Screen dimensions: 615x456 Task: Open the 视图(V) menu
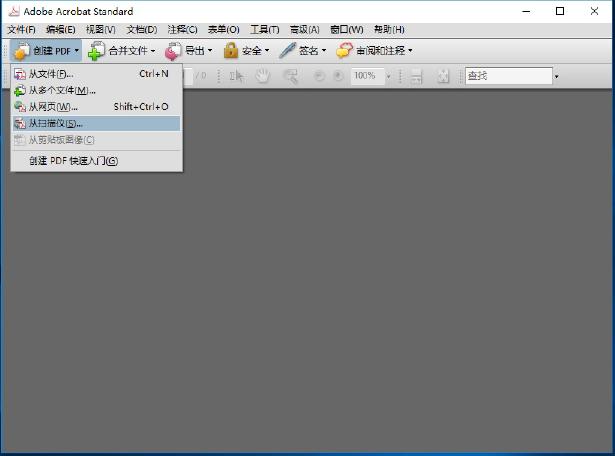tap(101, 30)
